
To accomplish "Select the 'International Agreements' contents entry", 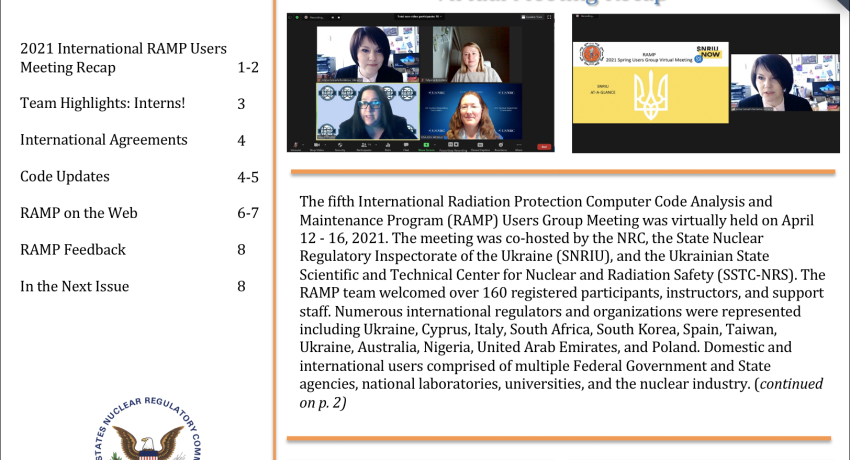I will [104, 140].
